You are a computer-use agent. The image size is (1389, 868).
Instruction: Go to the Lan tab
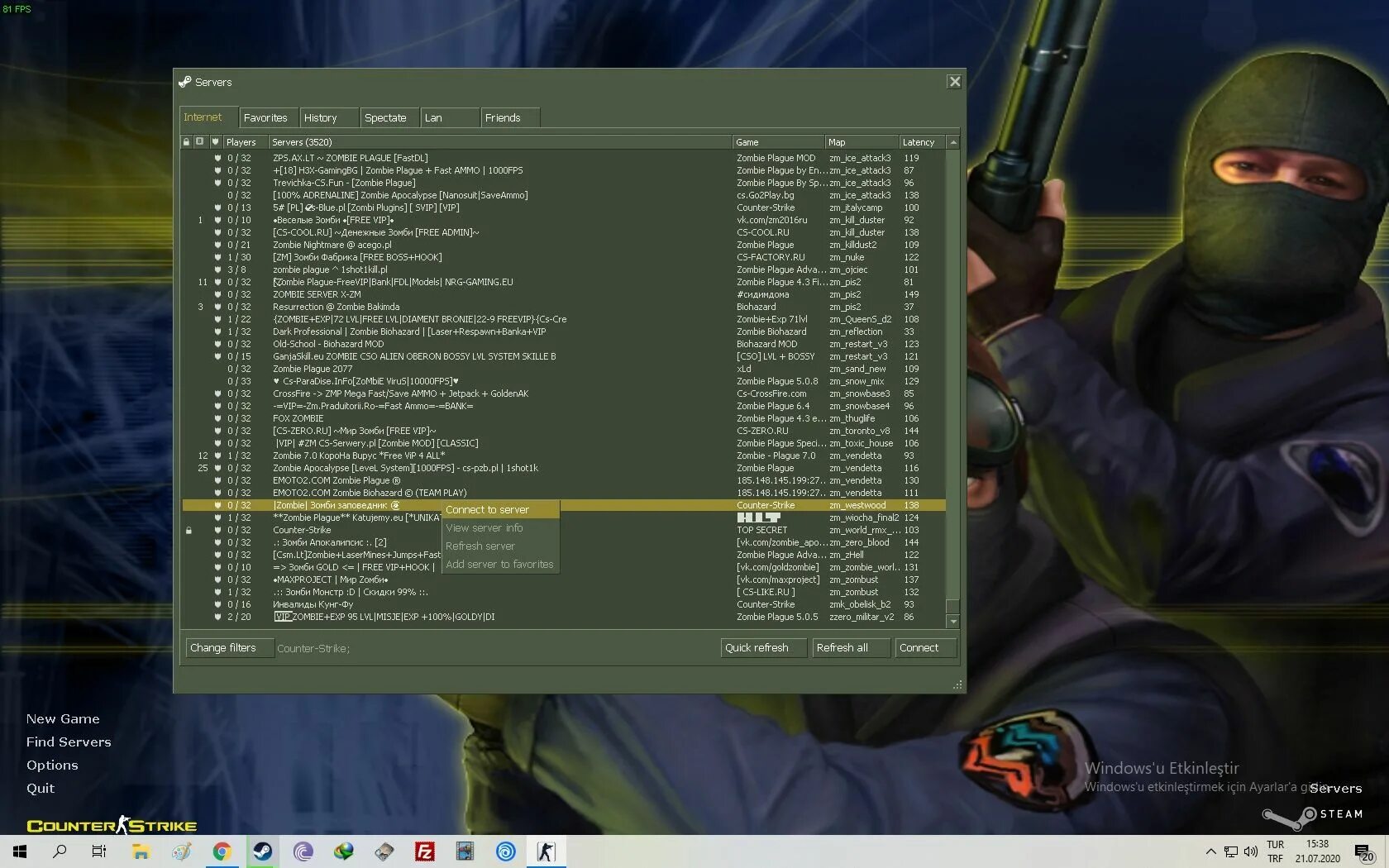(449, 117)
